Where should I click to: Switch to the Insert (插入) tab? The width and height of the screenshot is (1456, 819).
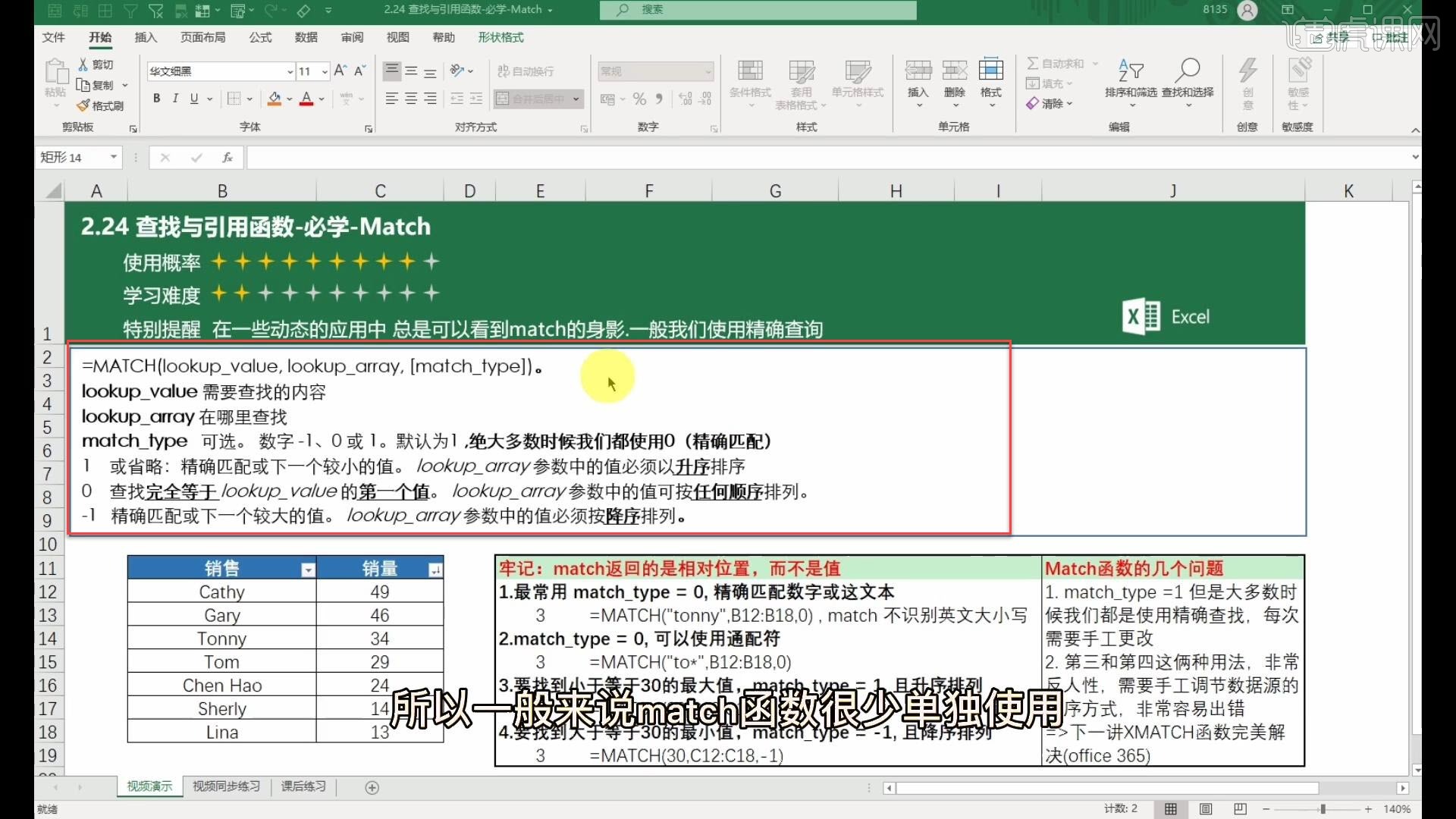pos(146,37)
